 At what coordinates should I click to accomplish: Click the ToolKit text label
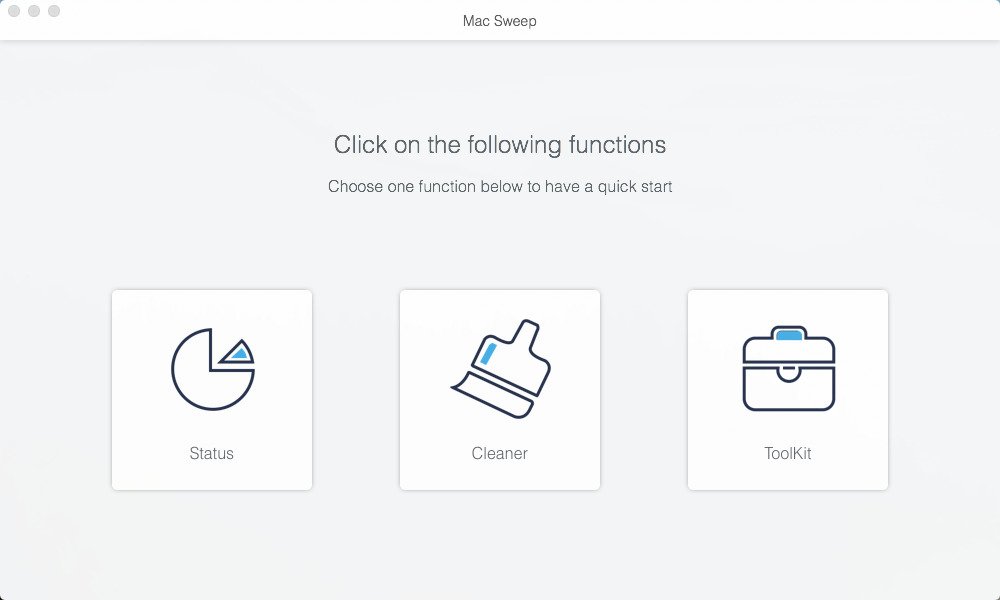[788, 453]
